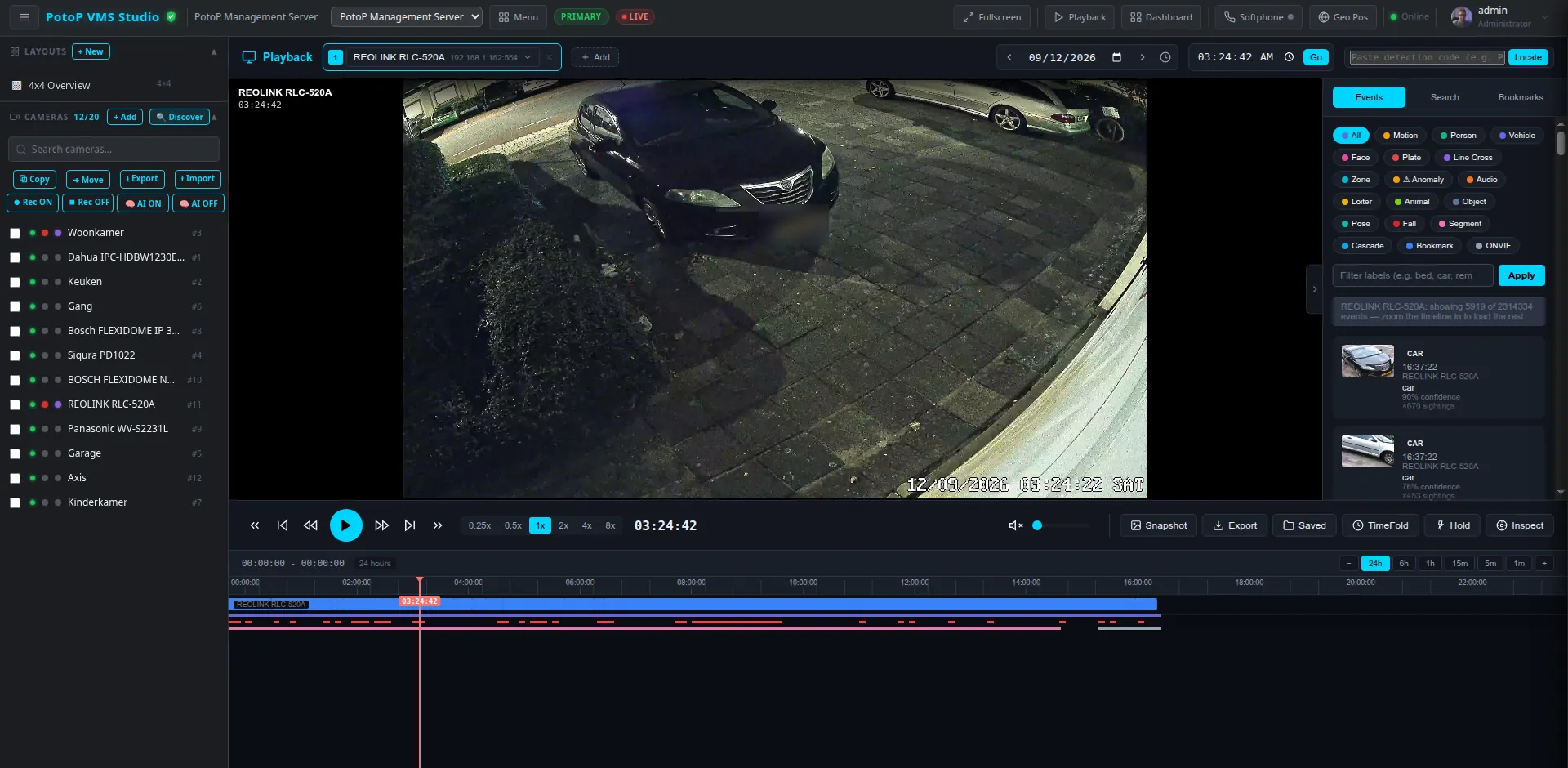The height and width of the screenshot is (768, 1568).
Task: Skip to the previous frame
Action: [x=283, y=525]
